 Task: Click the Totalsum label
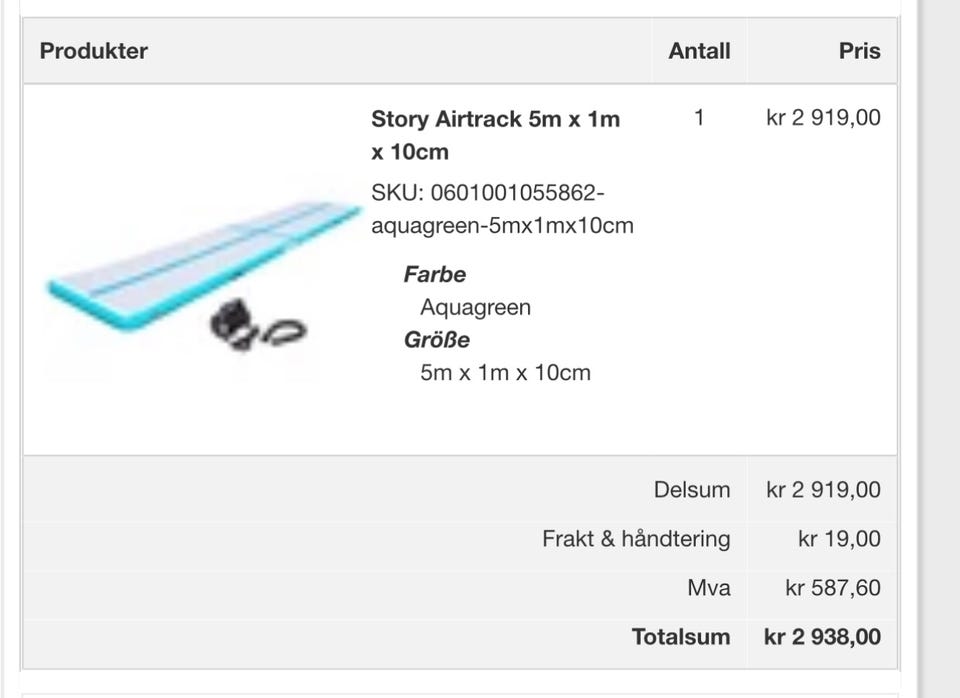(x=681, y=637)
